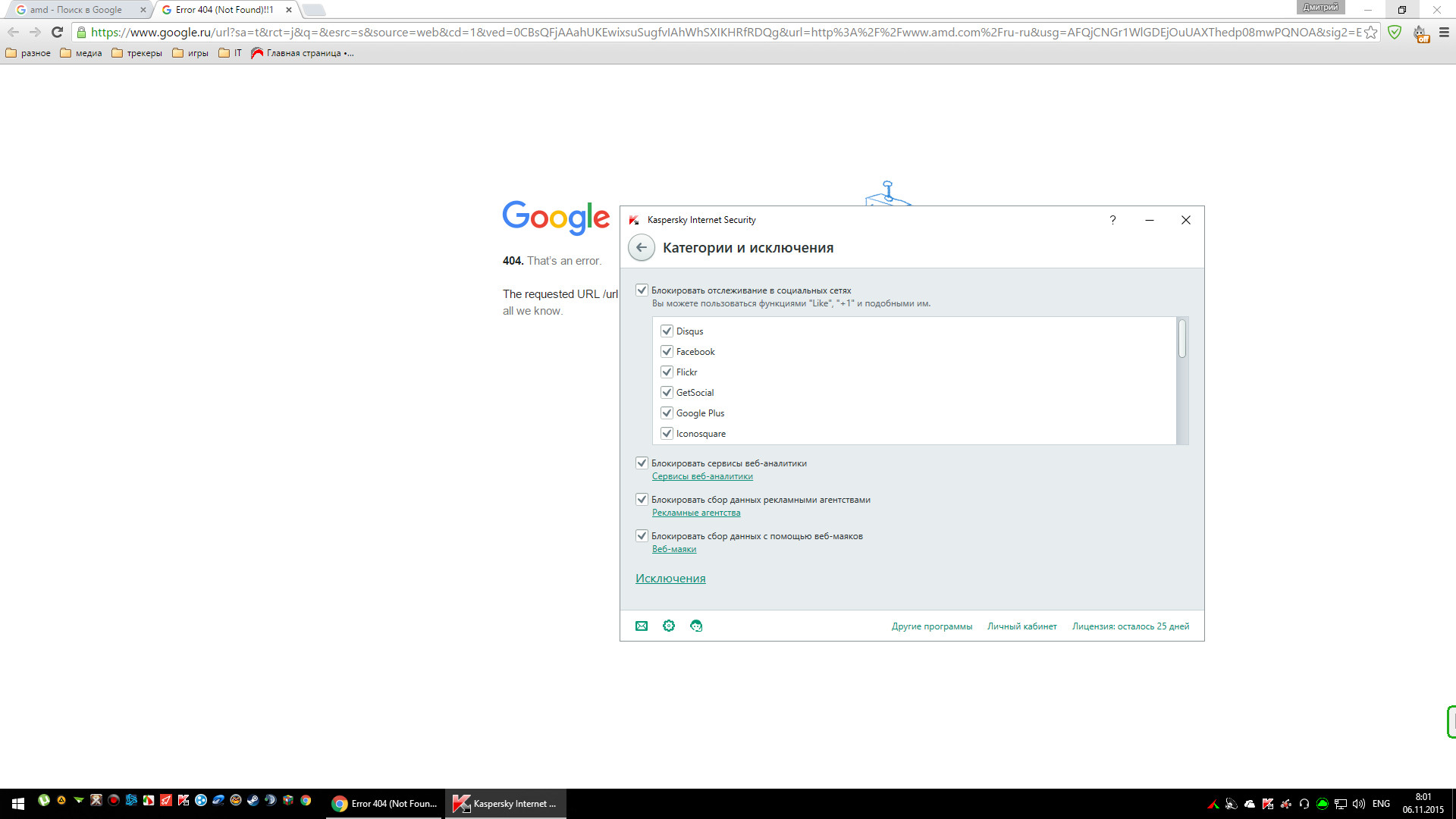Open Chrome hamburger menu
Screen dimensions: 1456x819
coord(1444,32)
